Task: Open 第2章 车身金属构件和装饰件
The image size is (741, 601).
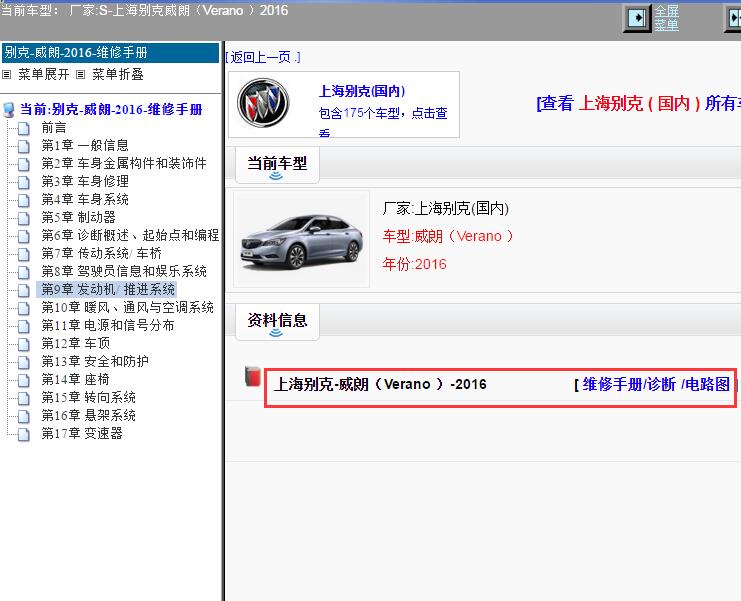Action: (x=124, y=163)
